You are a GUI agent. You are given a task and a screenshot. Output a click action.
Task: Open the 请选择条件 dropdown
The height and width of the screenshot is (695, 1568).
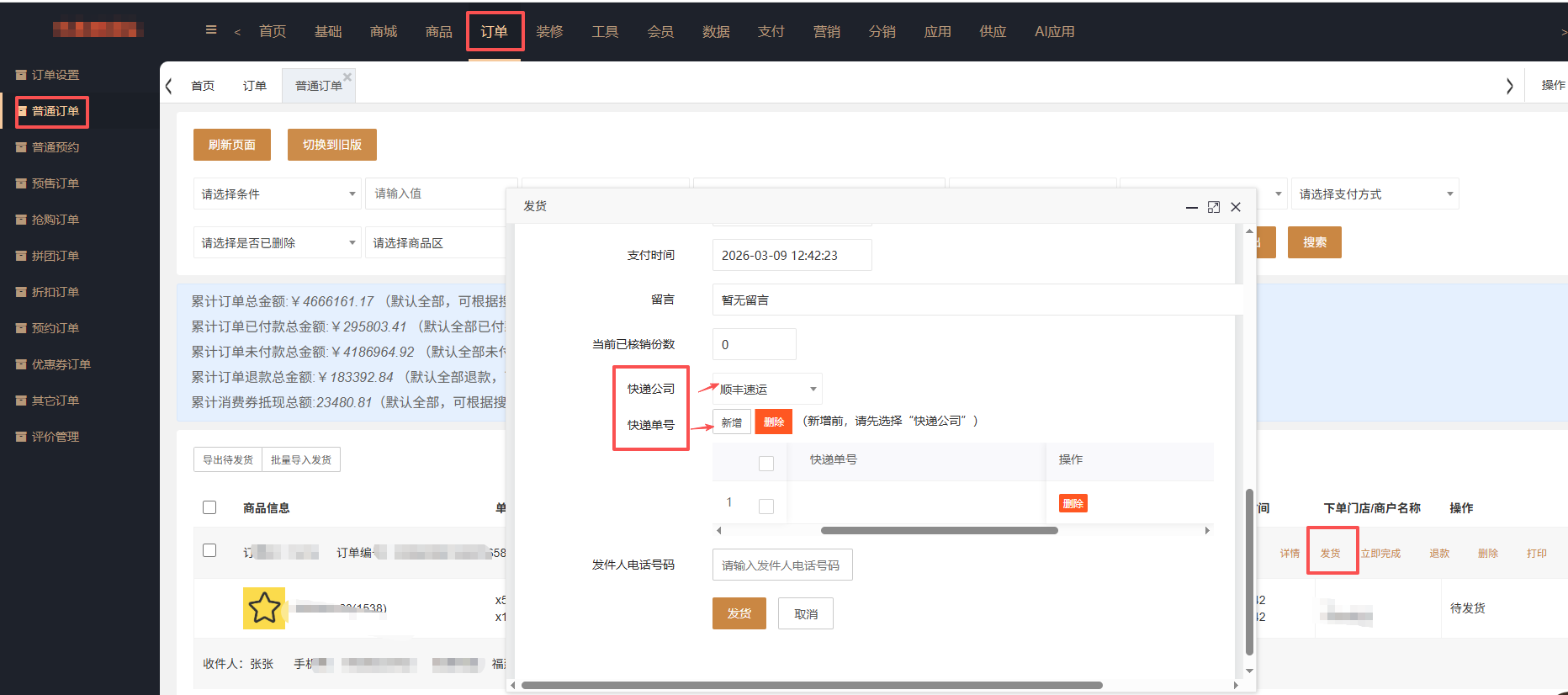coord(277,194)
